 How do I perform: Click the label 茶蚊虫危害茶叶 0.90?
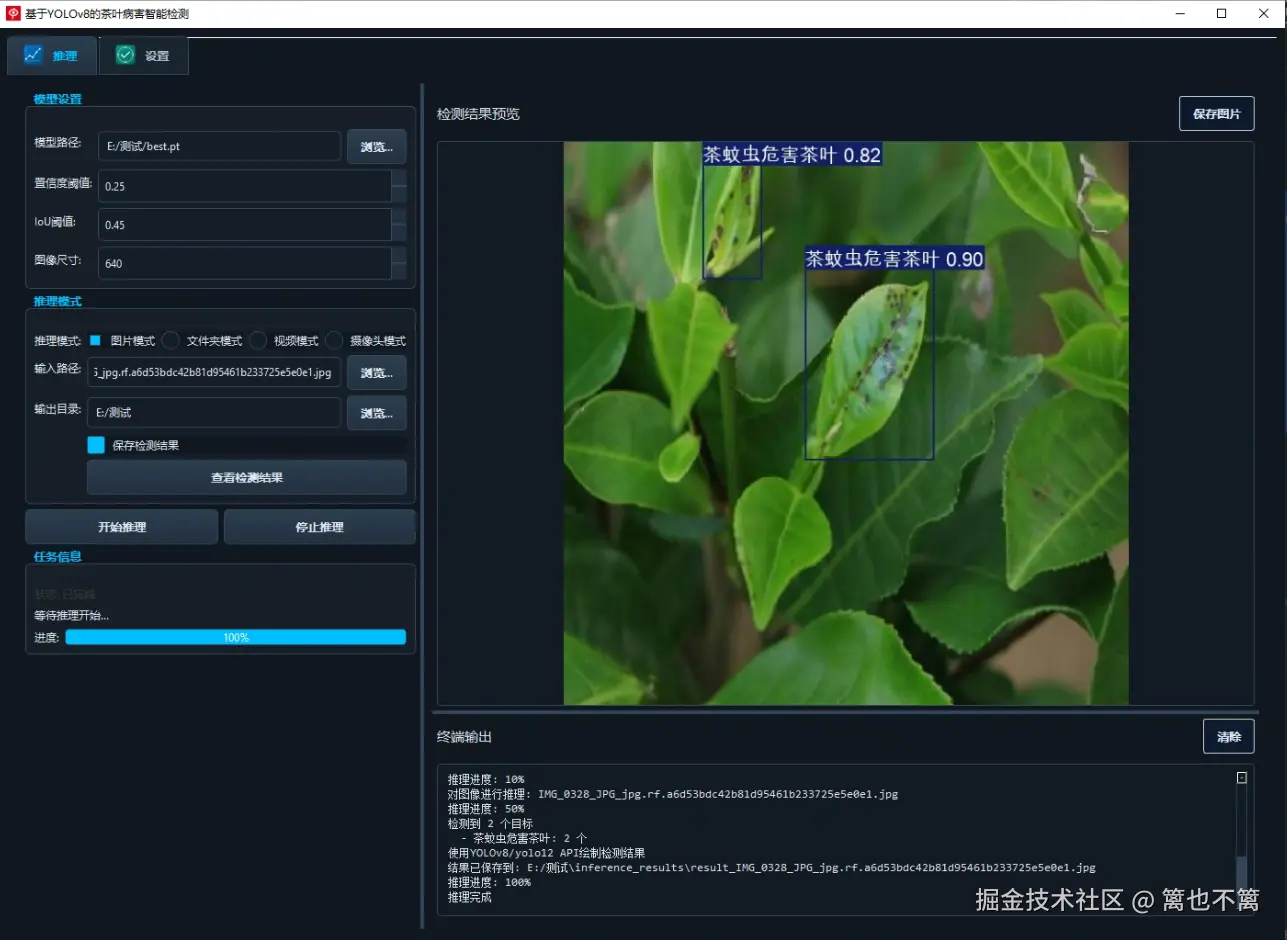point(894,259)
